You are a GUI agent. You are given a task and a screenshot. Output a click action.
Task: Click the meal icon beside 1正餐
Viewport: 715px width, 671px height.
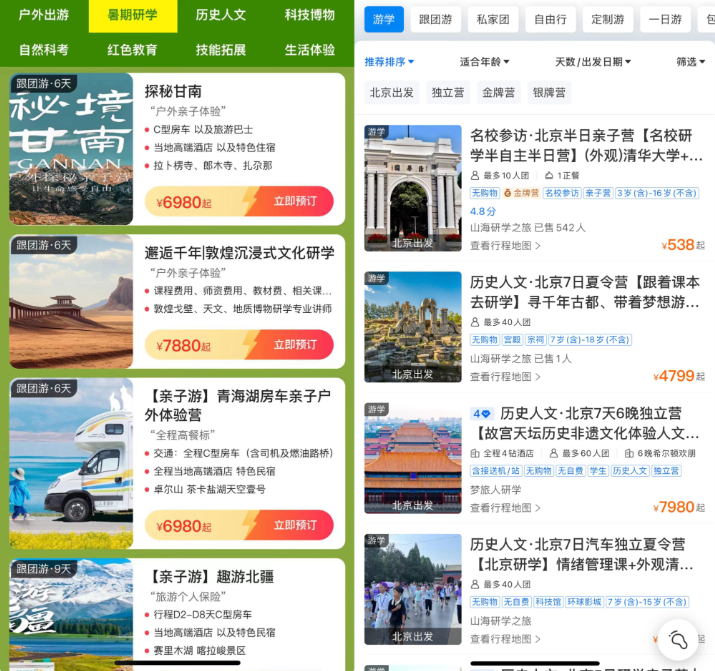548,175
